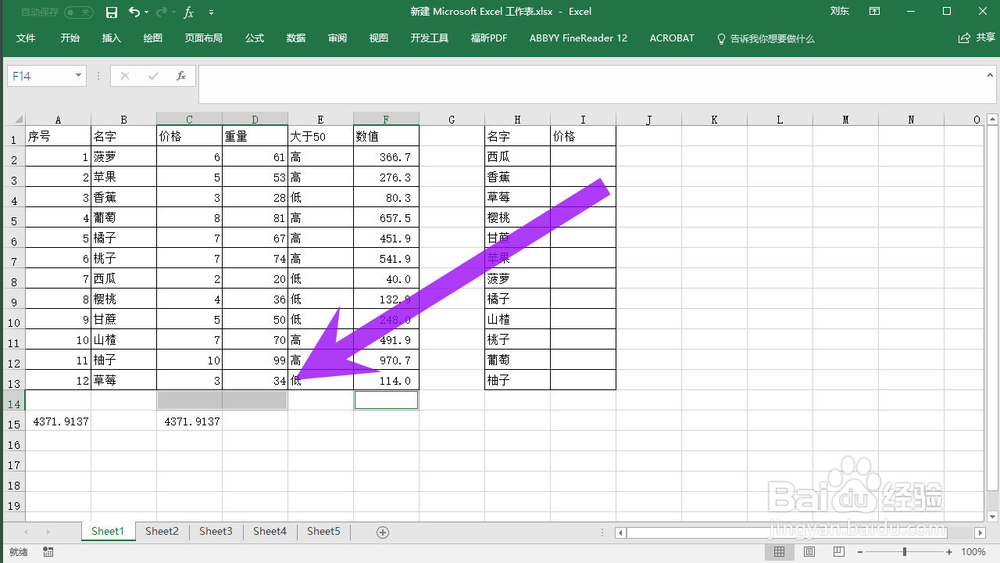The height and width of the screenshot is (563, 1000).
Task: Open the 绘图 ribbon tab
Action: coord(152,38)
